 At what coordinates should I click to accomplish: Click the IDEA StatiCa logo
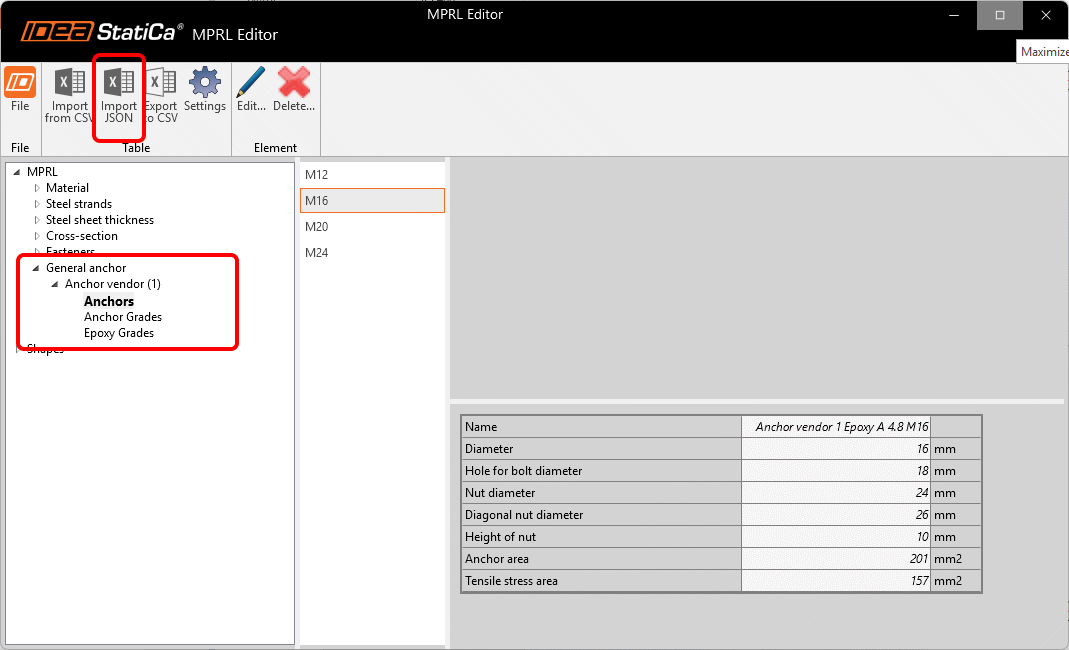[100, 33]
